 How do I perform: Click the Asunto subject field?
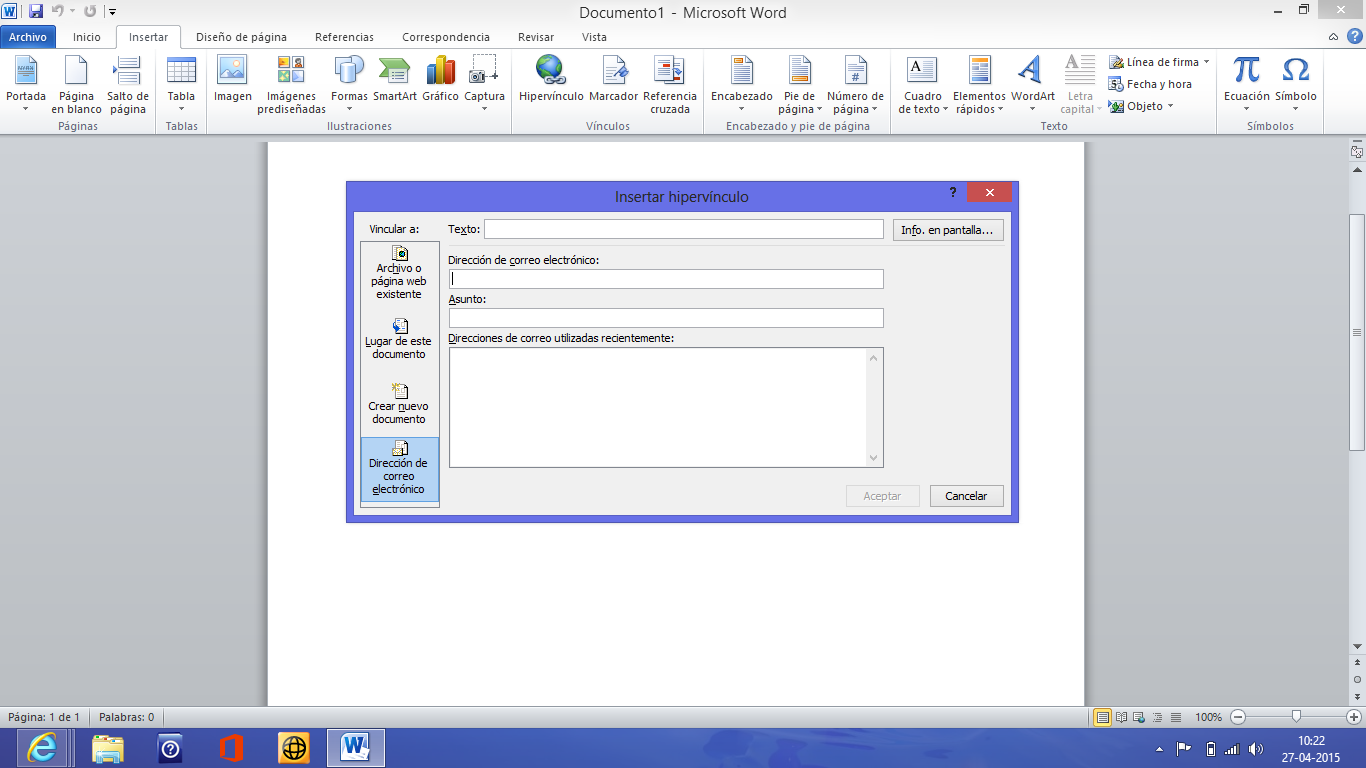tap(666, 318)
